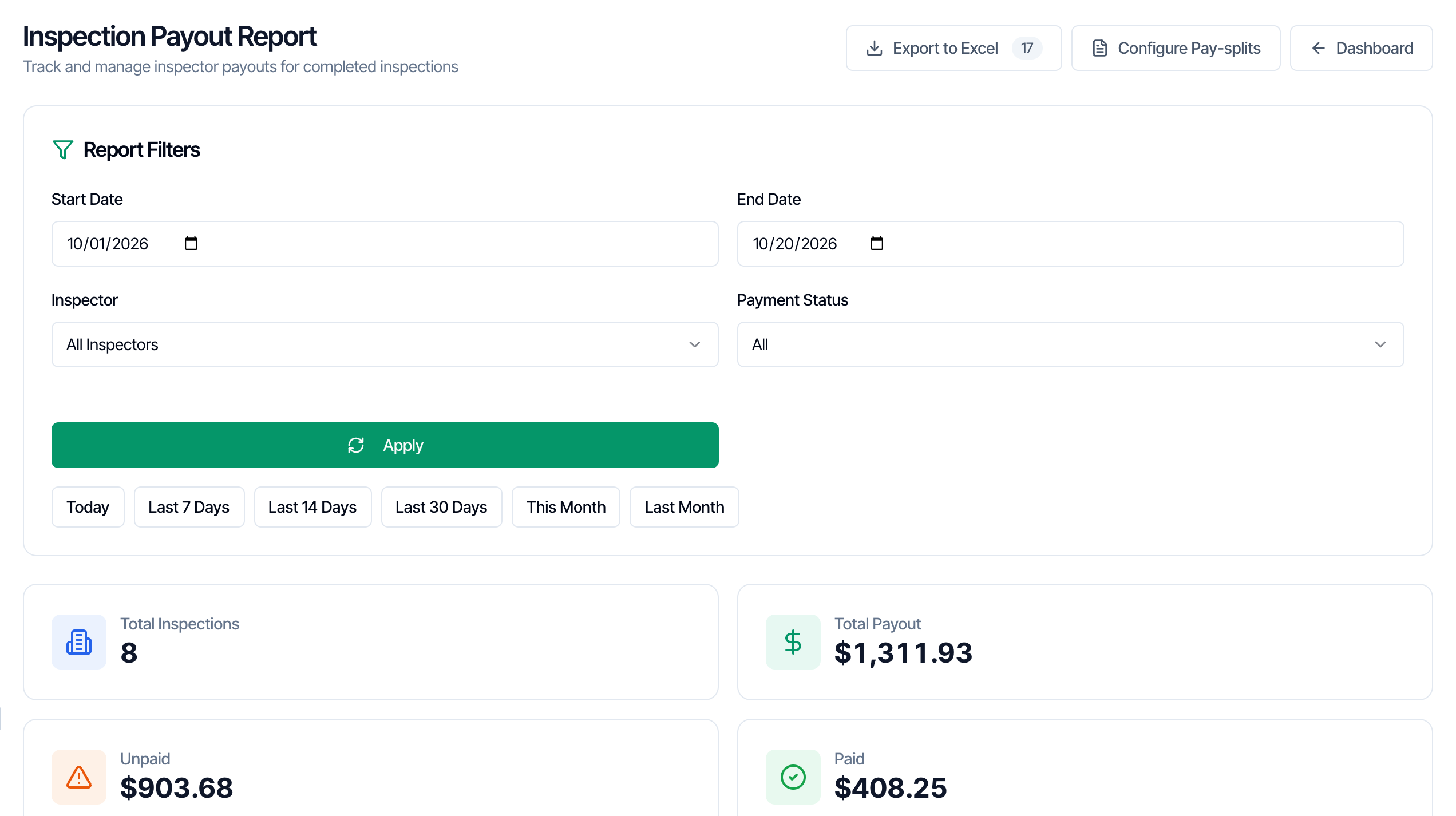Click the green checkmark icon for Paid
The width and height of the screenshot is (1456, 816).
coord(793,777)
